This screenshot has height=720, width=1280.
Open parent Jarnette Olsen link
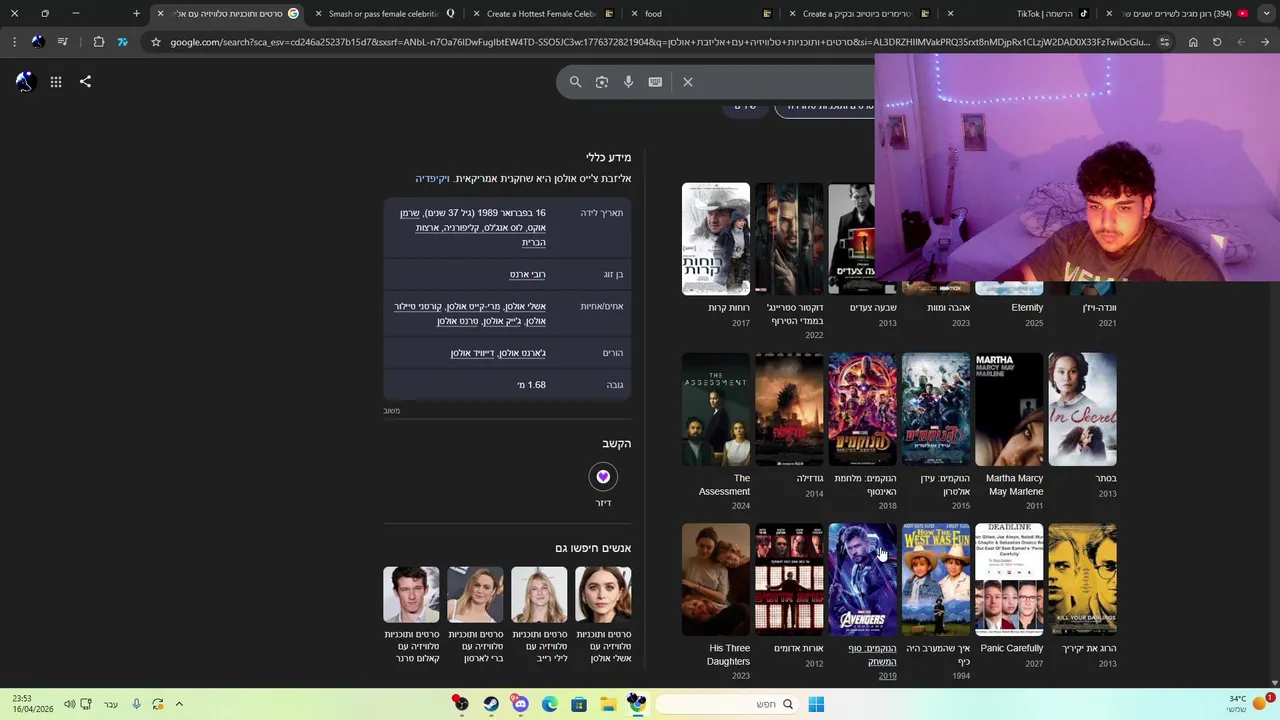521,353
